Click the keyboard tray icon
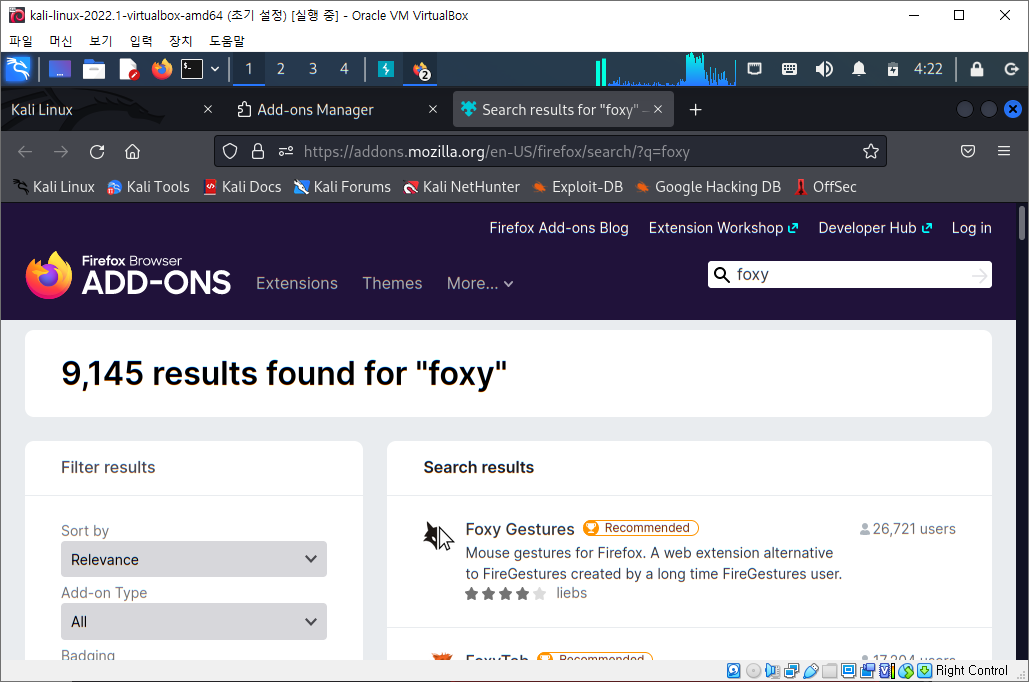The width and height of the screenshot is (1029, 682). click(789, 69)
